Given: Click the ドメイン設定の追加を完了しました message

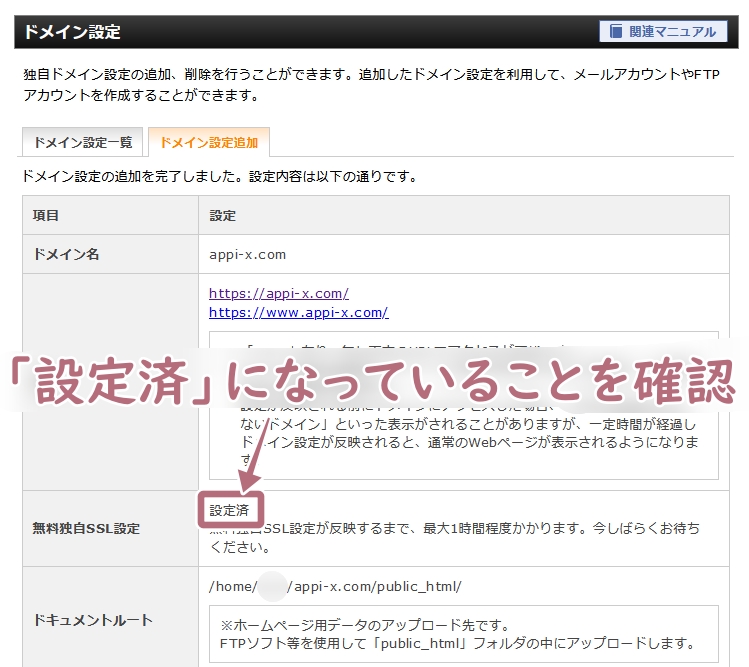Looking at the screenshot, I should (x=220, y=176).
